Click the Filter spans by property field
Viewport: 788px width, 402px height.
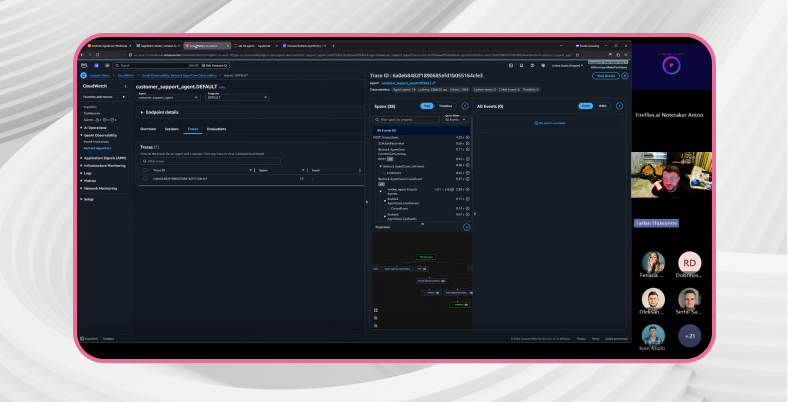click(x=406, y=120)
